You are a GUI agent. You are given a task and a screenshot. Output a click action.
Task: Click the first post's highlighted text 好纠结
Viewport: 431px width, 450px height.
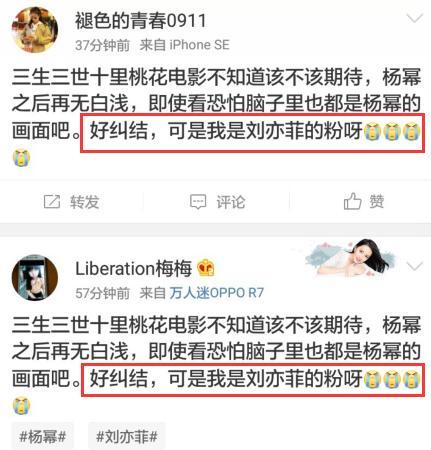(119, 130)
